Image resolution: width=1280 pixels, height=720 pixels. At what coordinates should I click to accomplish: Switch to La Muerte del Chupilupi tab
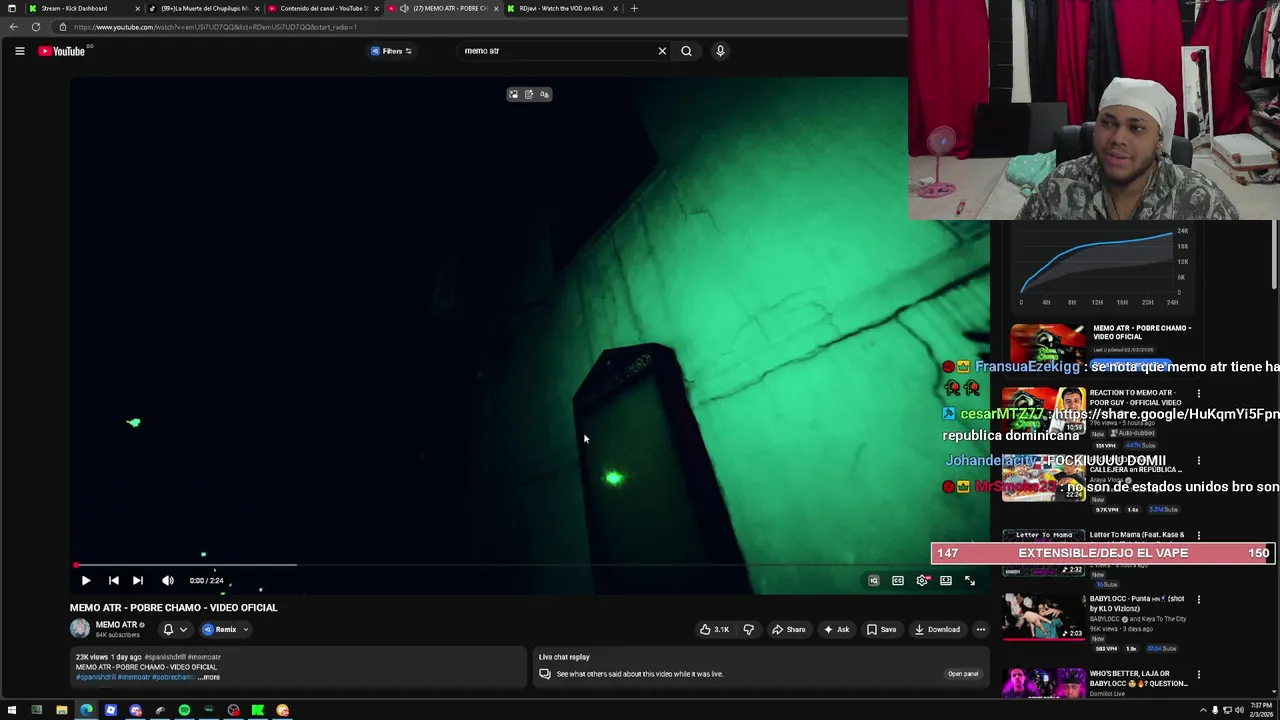pos(204,8)
